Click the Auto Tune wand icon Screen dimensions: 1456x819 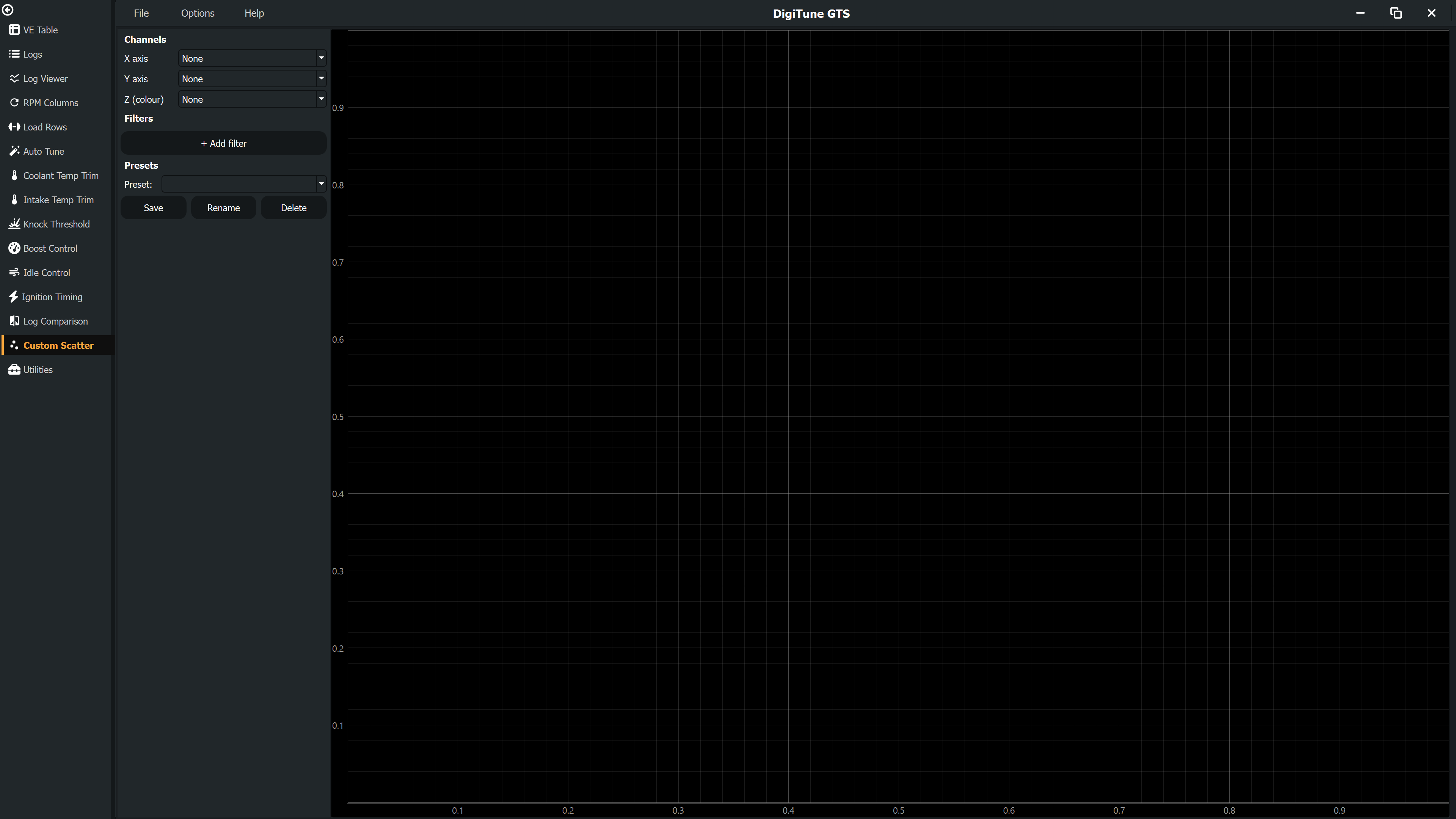(x=14, y=152)
